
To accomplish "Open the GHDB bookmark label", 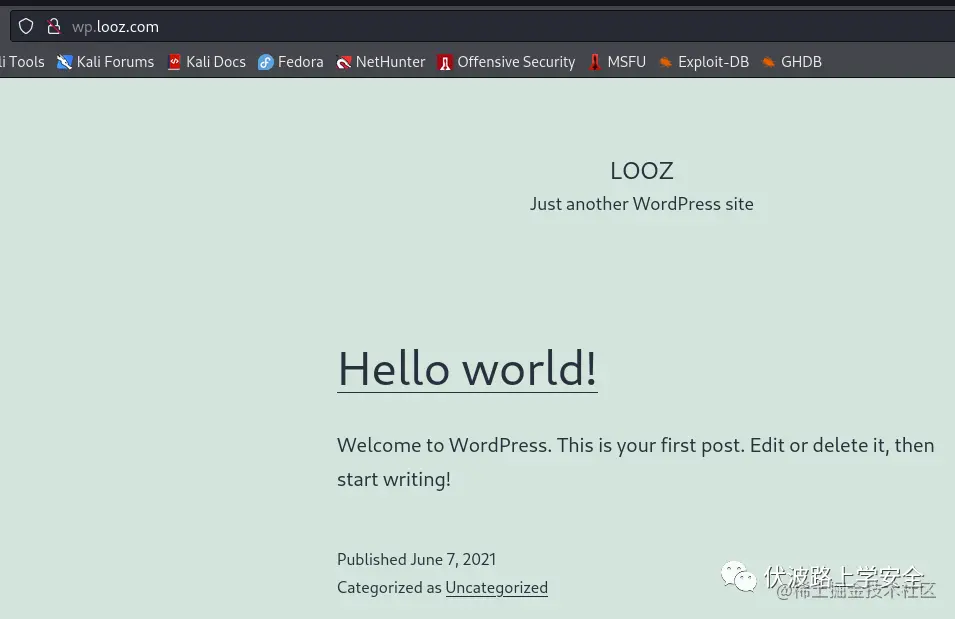I will pyautogui.click(x=801, y=62).
